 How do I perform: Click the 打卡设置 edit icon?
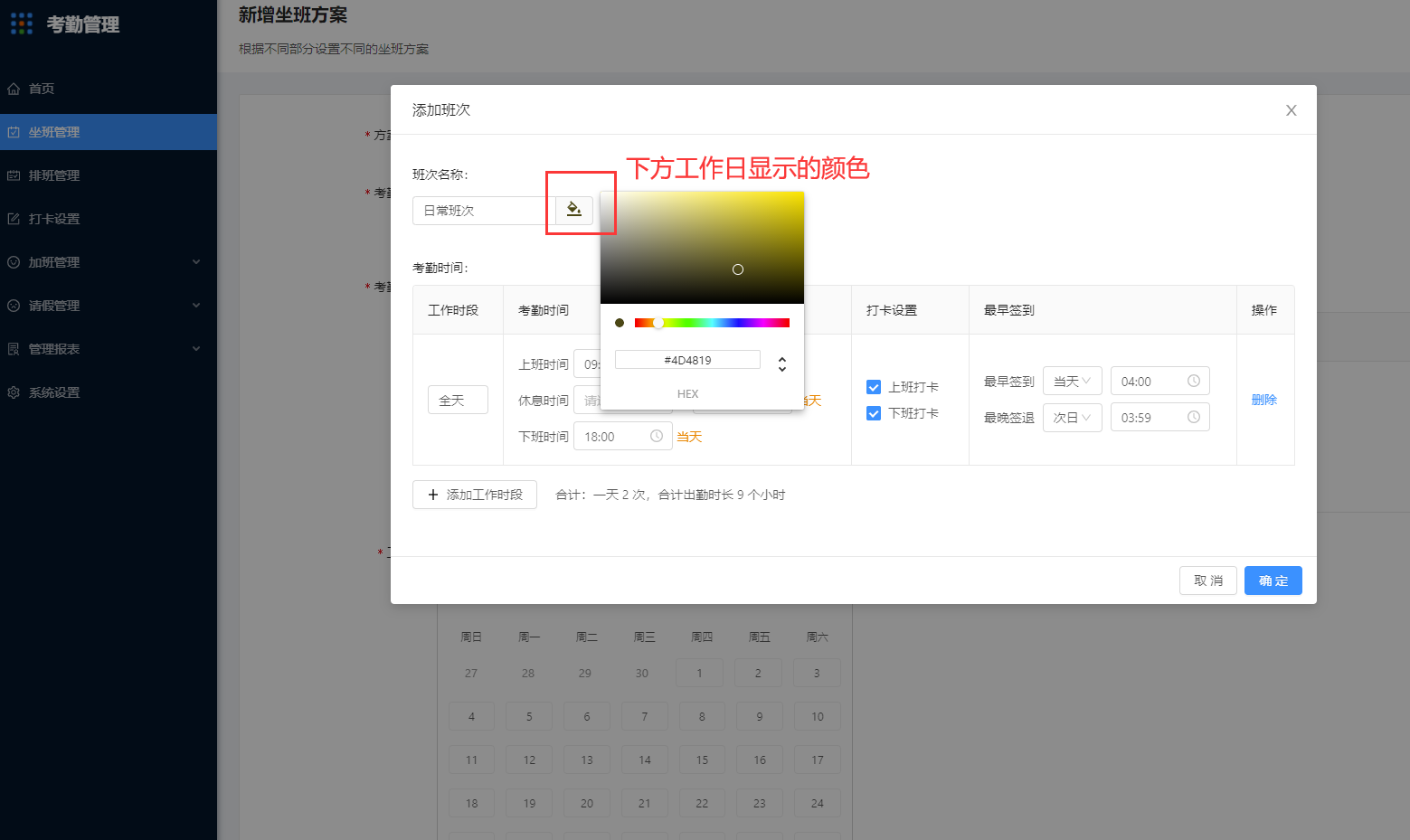click(x=14, y=219)
